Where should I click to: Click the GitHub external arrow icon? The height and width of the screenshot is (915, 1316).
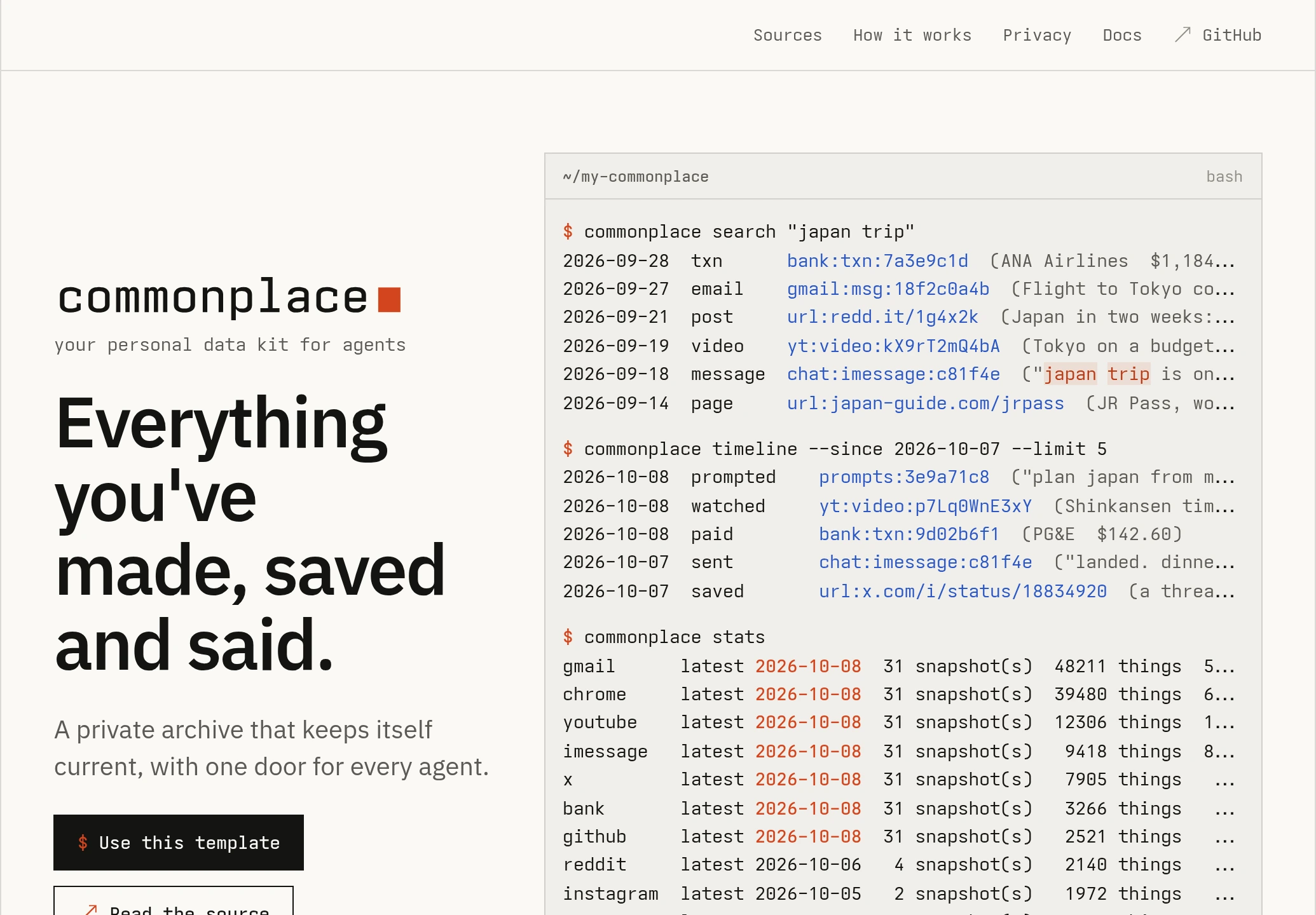pyautogui.click(x=1182, y=34)
